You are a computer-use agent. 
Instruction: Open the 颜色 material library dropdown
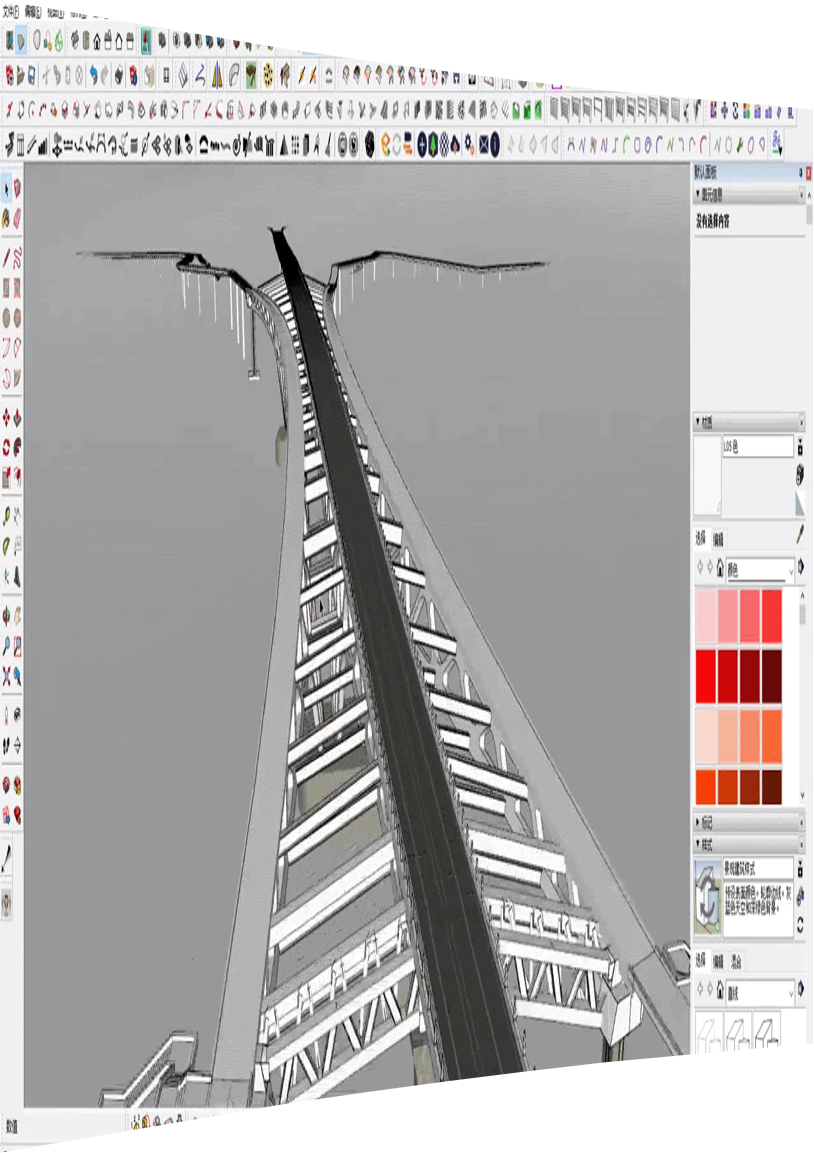coord(760,568)
